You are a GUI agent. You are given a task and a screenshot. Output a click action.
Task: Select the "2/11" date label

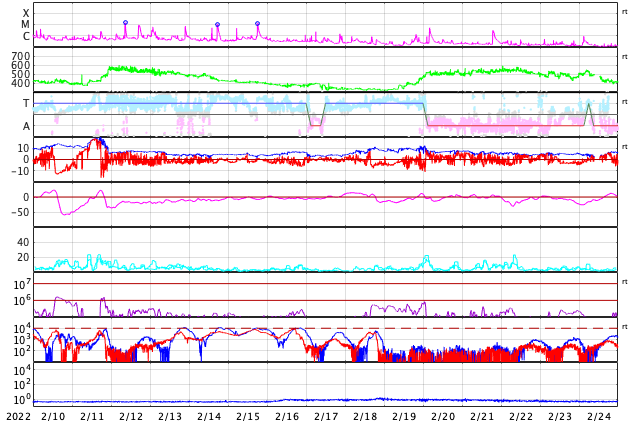pyautogui.click(x=92, y=416)
